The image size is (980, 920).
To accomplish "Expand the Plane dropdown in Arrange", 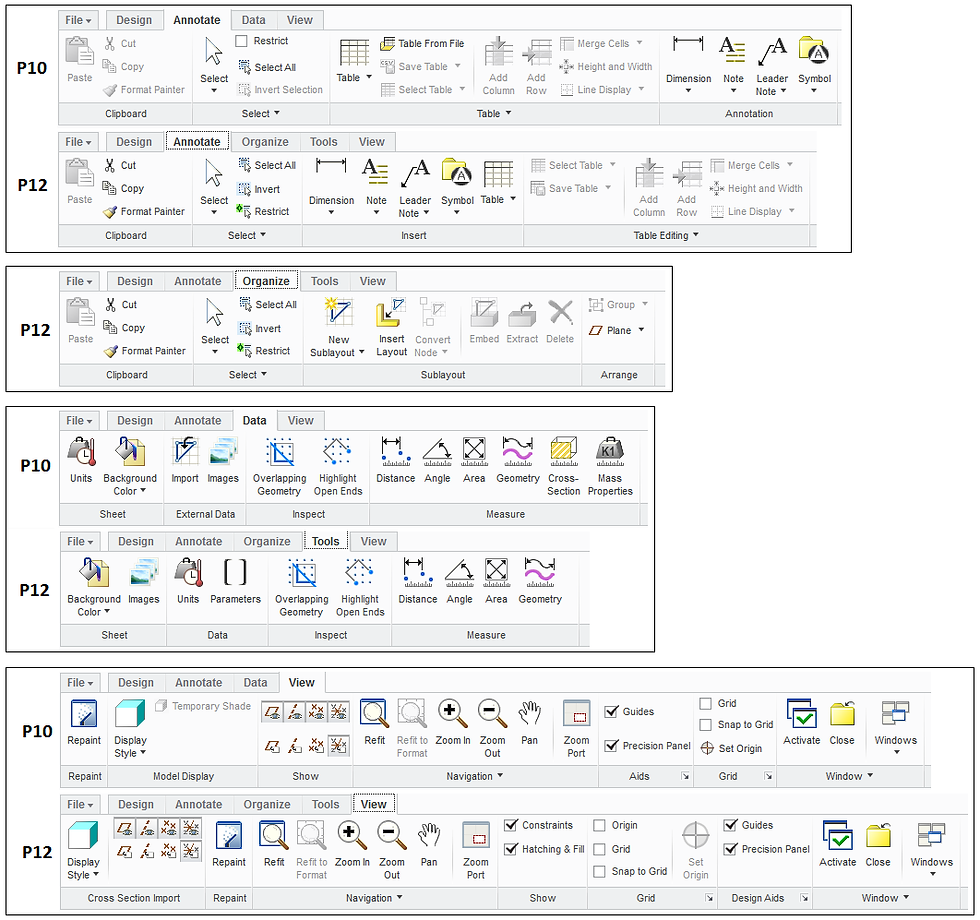I will click(641, 330).
